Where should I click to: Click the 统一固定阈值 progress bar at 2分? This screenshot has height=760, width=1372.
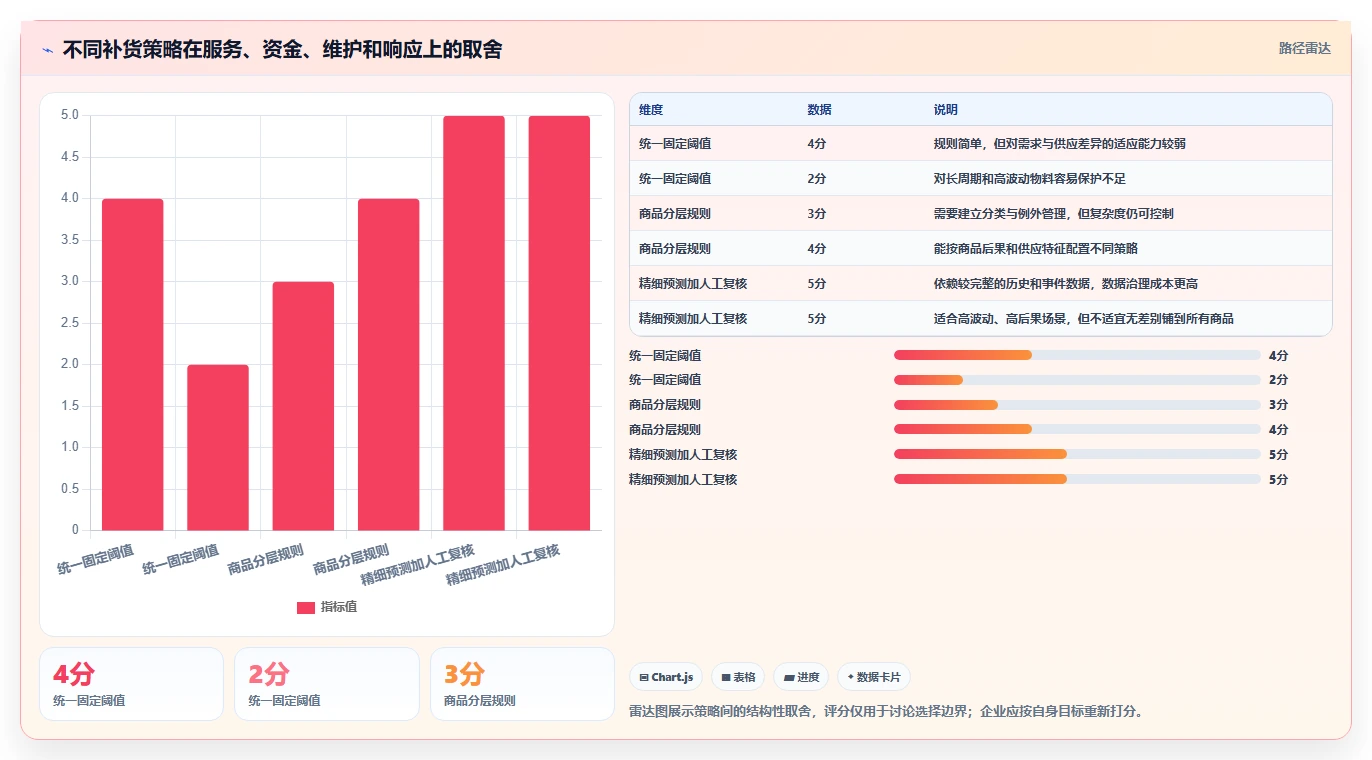[1077, 380]
